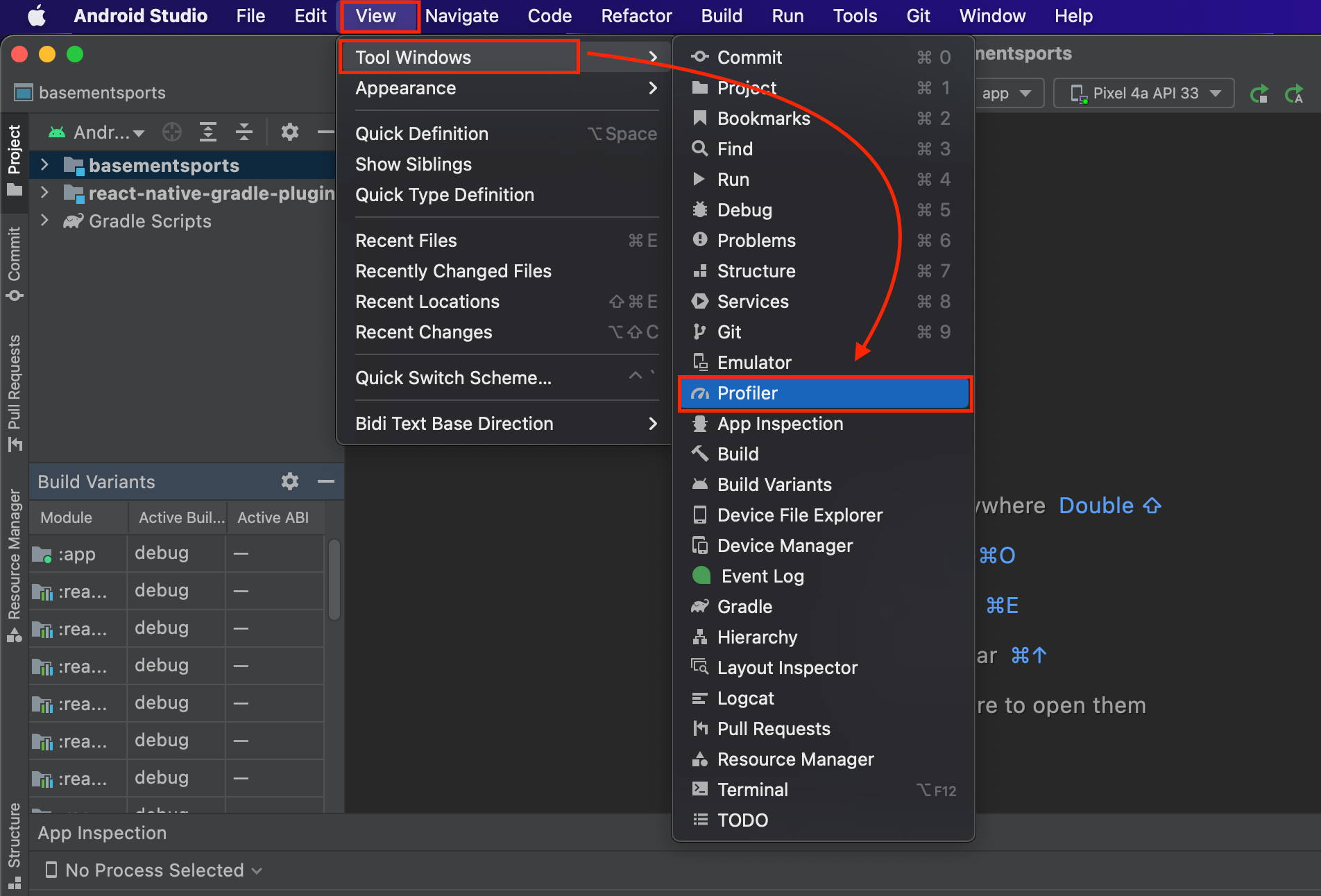Screen dimensions: 1321x896
Task: Select Pull Requests in submenu
Action: pyautogui.click(x=824, y=728)
